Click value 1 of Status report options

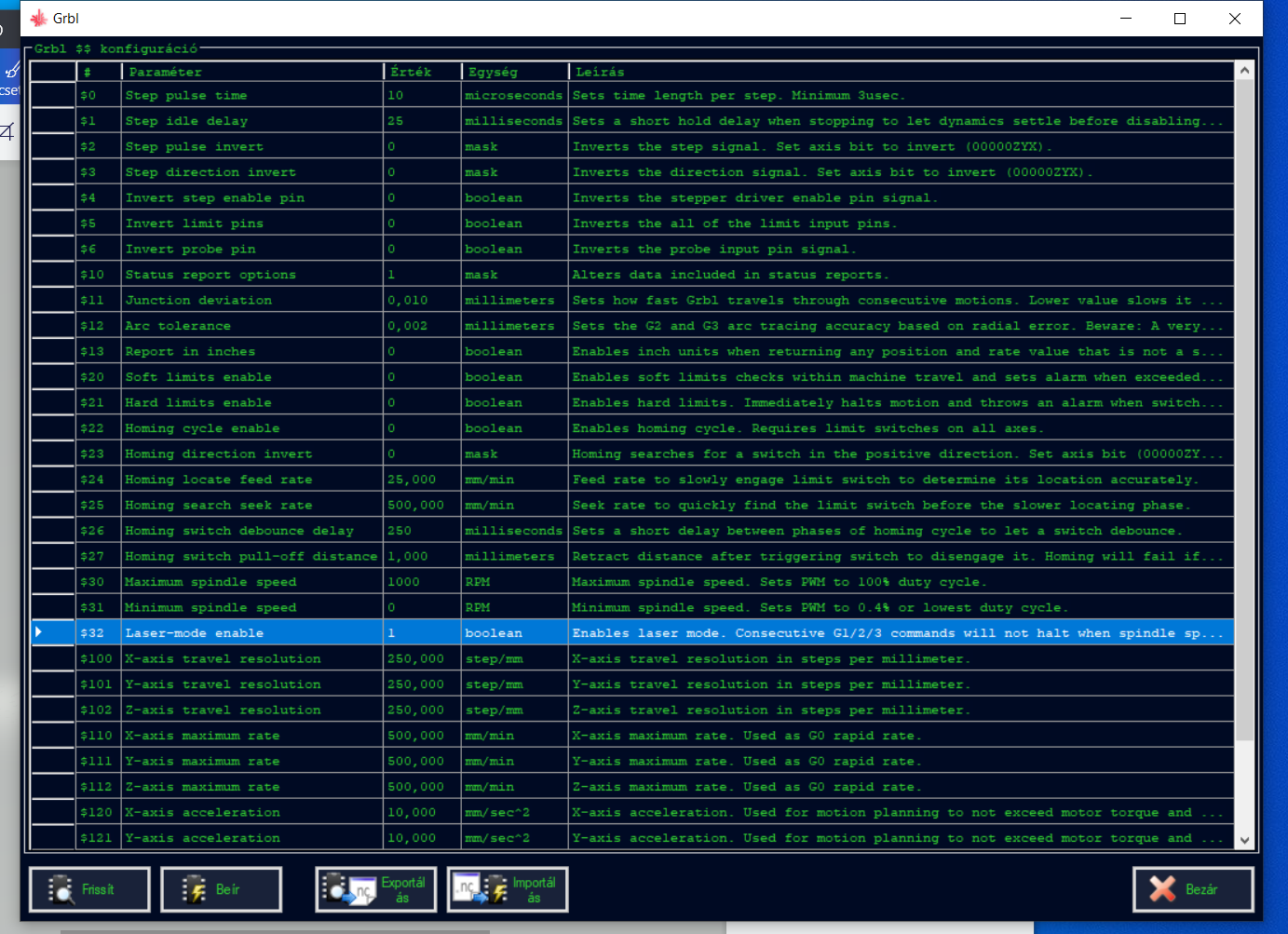tap(423, 275)
